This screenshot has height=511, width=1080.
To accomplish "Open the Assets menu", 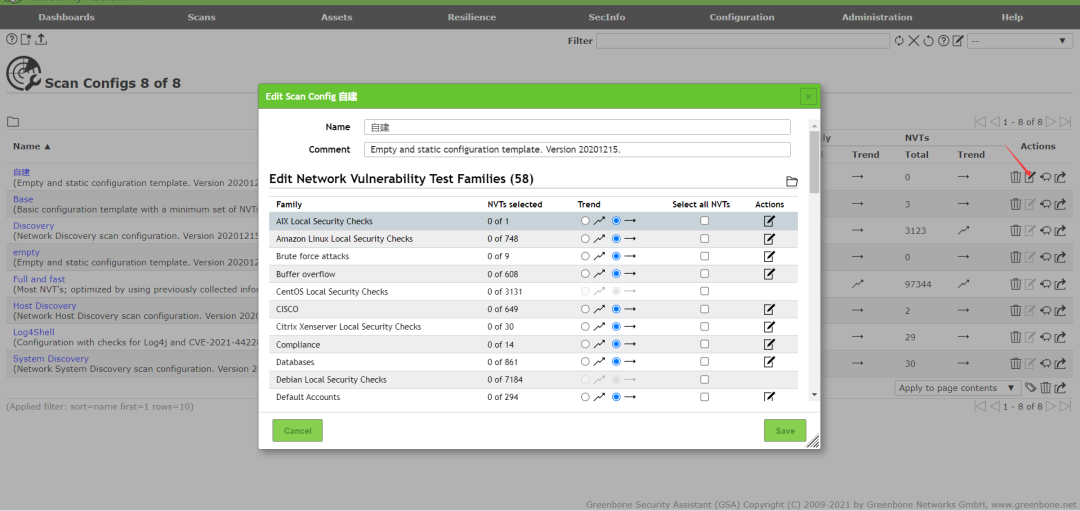I will coord(336,17).
